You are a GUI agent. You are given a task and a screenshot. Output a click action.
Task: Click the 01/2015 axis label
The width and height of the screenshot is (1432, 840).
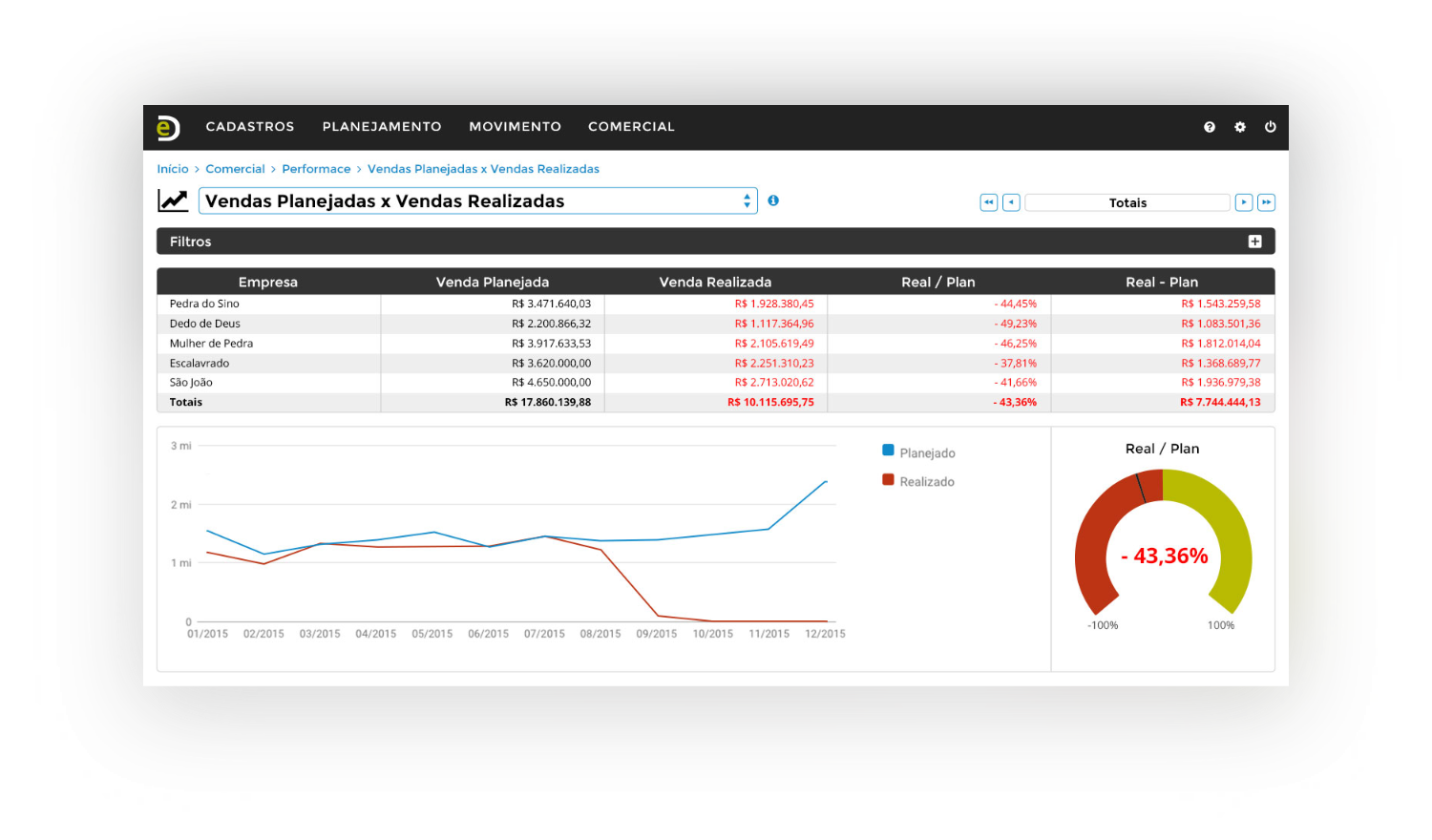pyautogui.click(x=207, y=634)
